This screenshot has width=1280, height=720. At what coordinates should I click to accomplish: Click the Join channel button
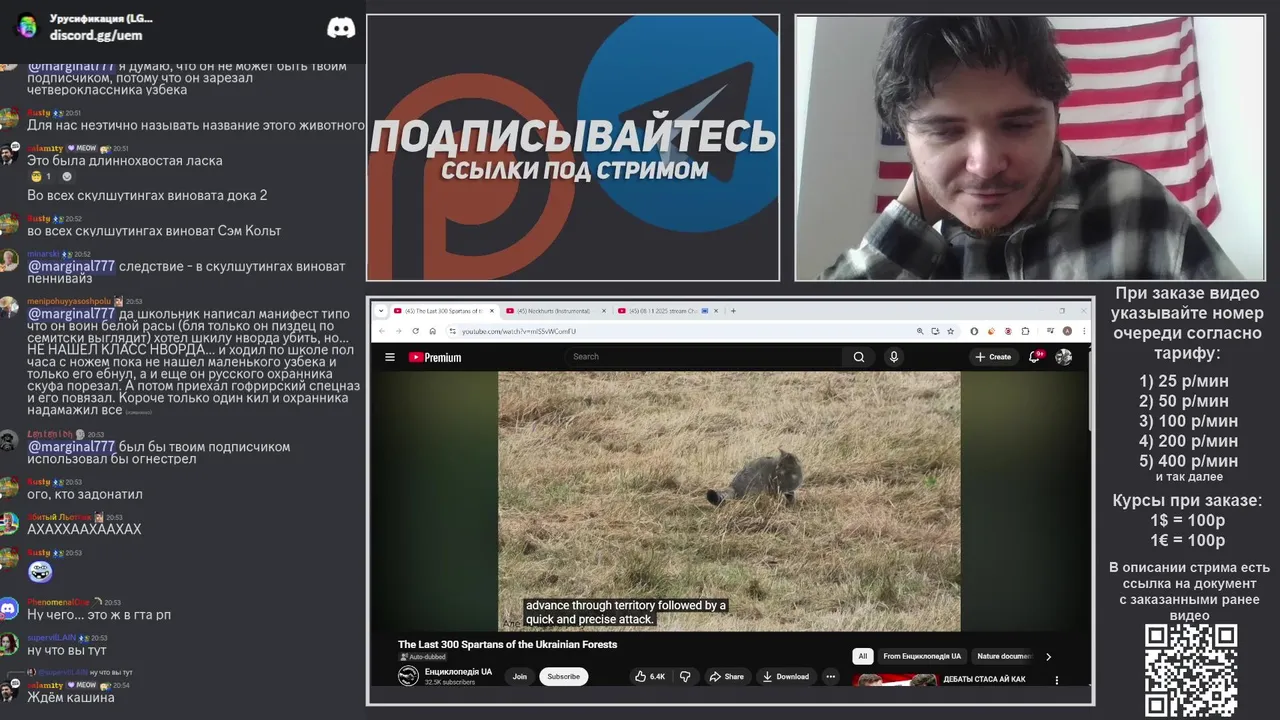coord(520,677)
